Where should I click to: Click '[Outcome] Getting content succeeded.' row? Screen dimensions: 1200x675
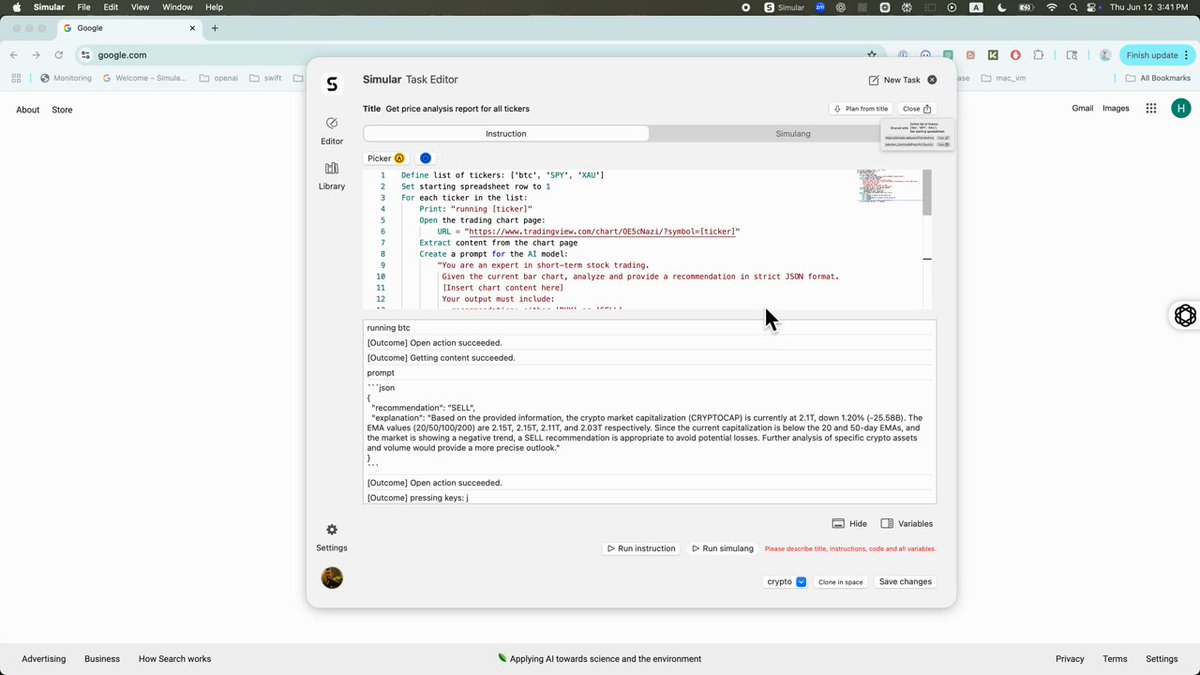tap(650, 358)
